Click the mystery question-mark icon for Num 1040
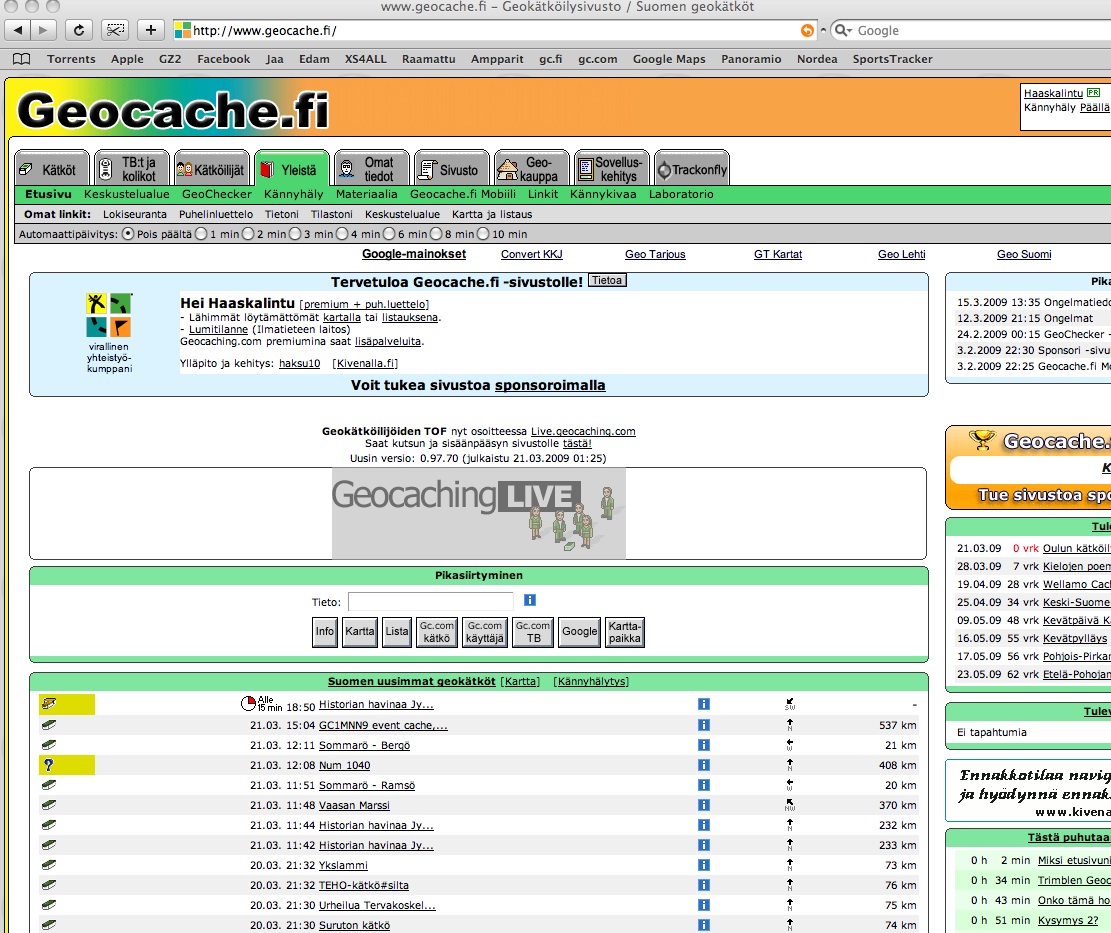 coord(48,765)
